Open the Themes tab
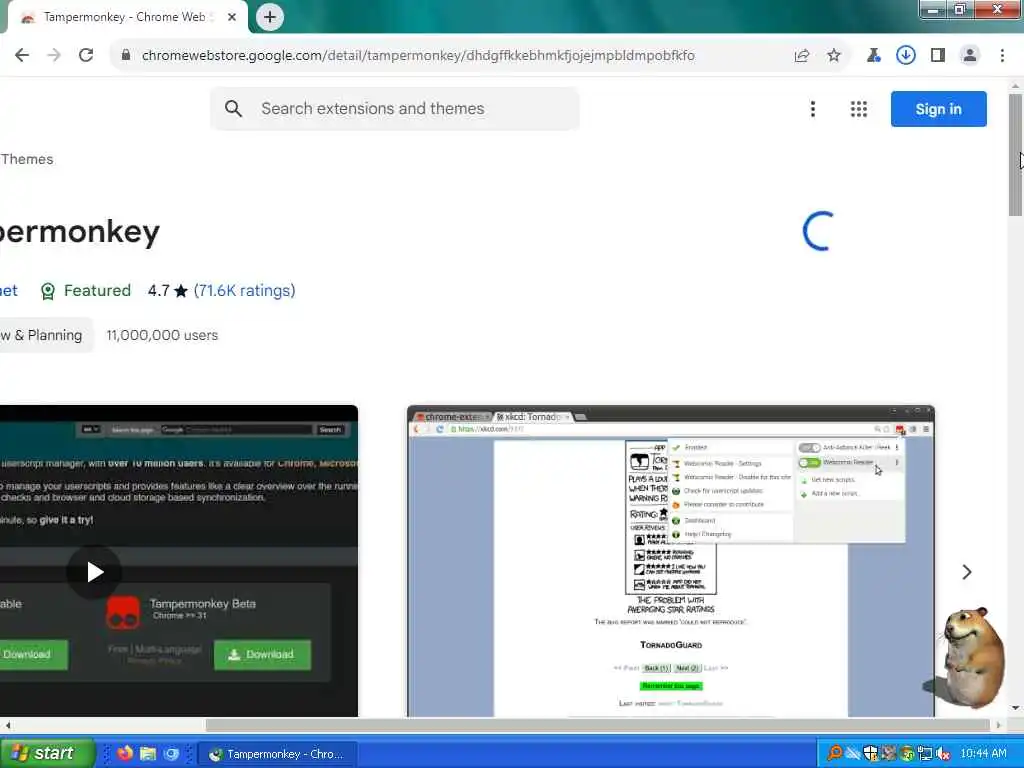Viewport: 1024px width, 768px height. [x=27, y=159]
